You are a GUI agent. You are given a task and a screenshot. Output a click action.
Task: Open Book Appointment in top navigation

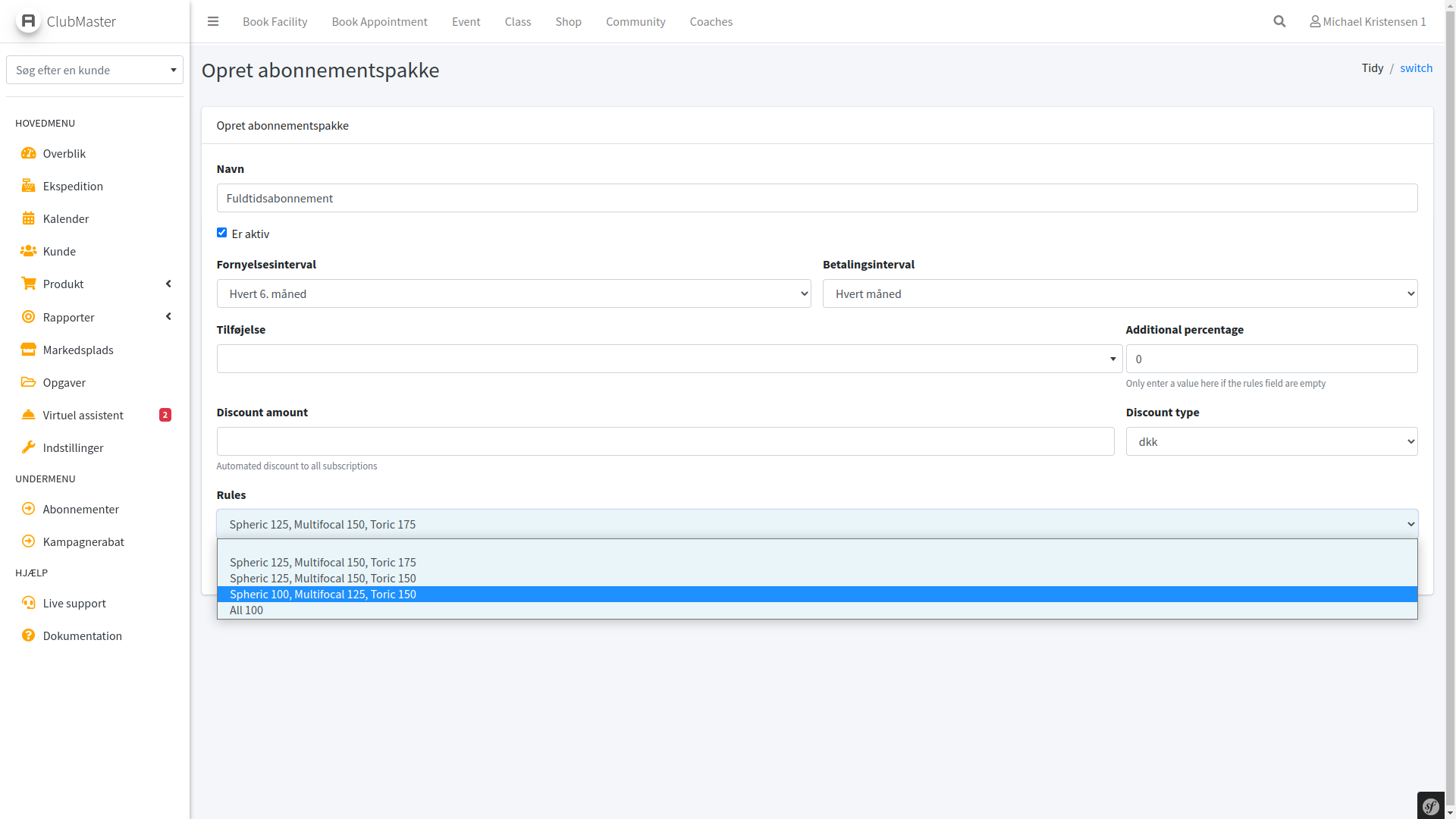pyautogui.click(x=379, y=21)
